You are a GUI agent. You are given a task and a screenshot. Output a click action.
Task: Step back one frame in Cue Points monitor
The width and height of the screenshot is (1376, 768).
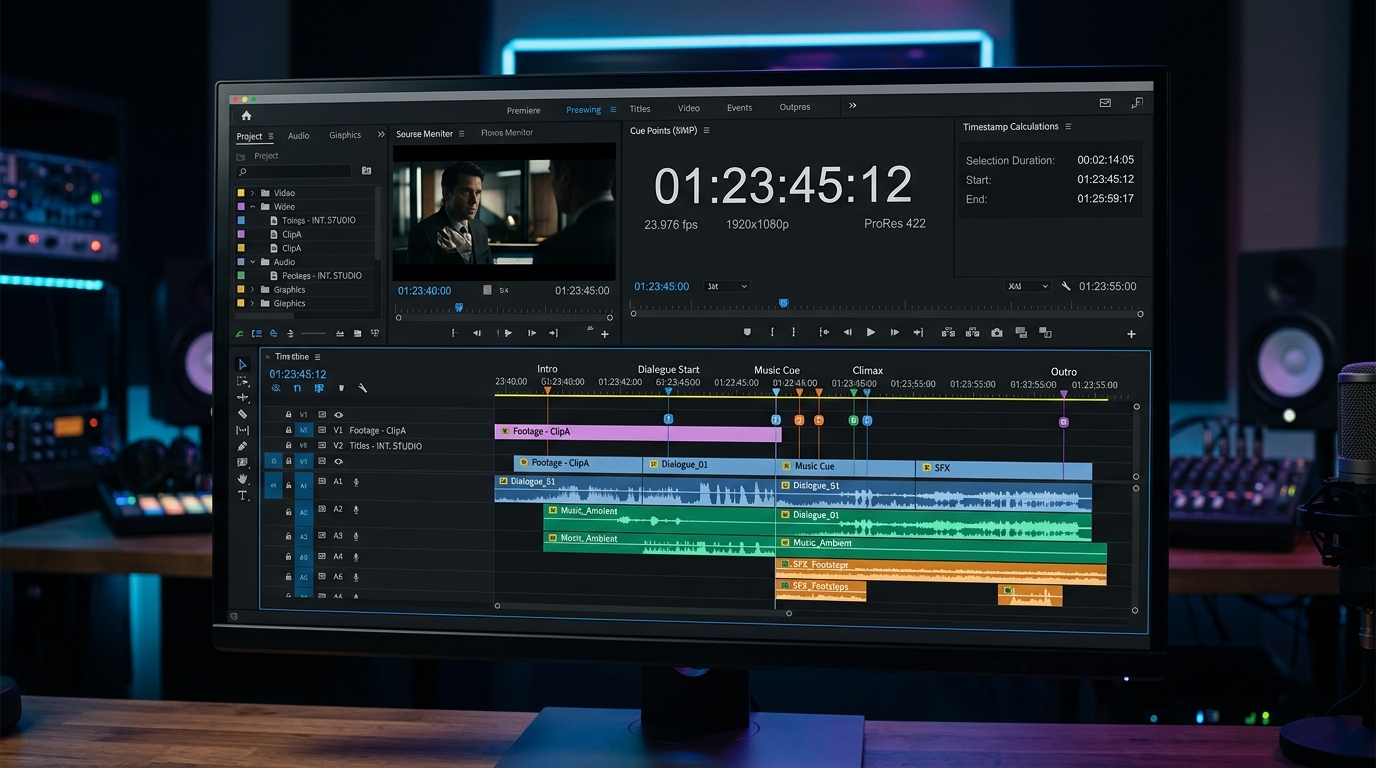(x=847, y=332)
